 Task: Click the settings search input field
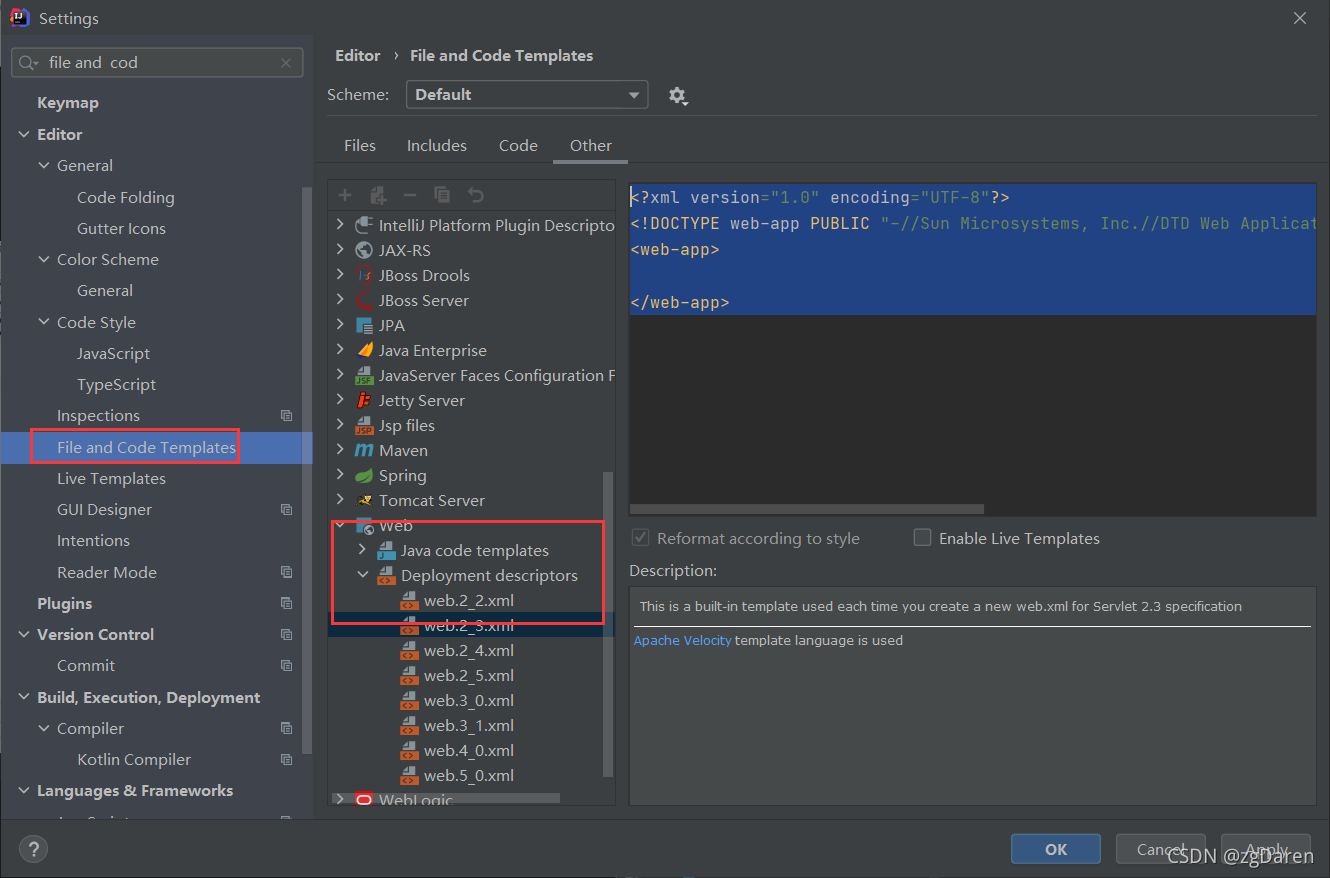click(x=157, y=62)
